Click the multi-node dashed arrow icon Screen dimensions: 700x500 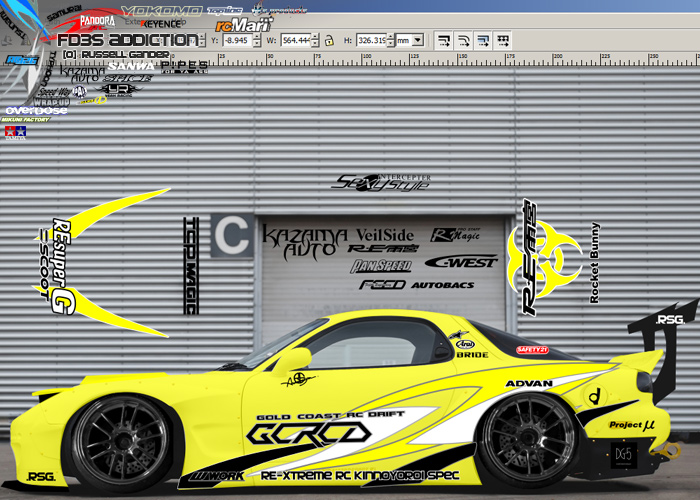(503, 41)
